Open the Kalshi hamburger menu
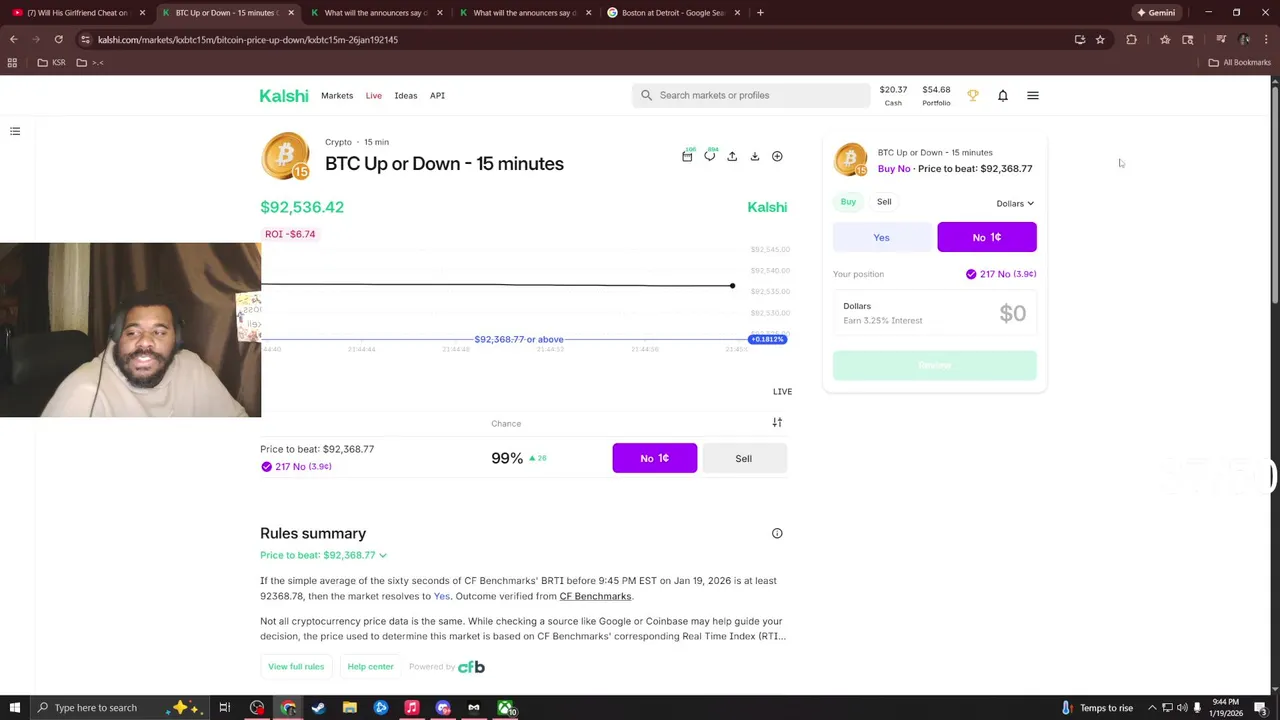 (1033, 96)
